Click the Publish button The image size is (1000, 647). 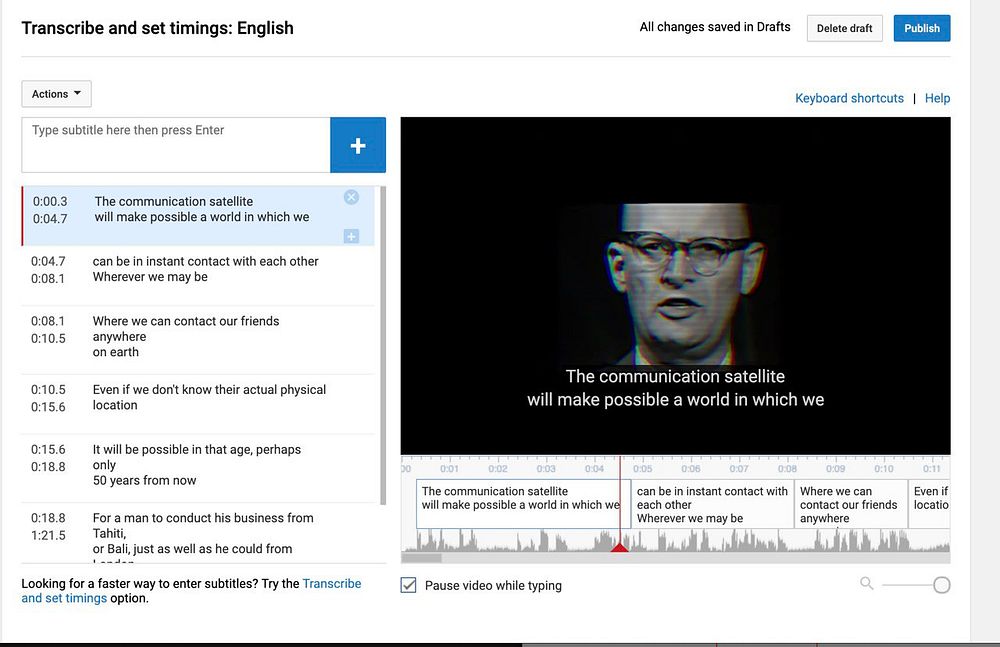point(922,28)
